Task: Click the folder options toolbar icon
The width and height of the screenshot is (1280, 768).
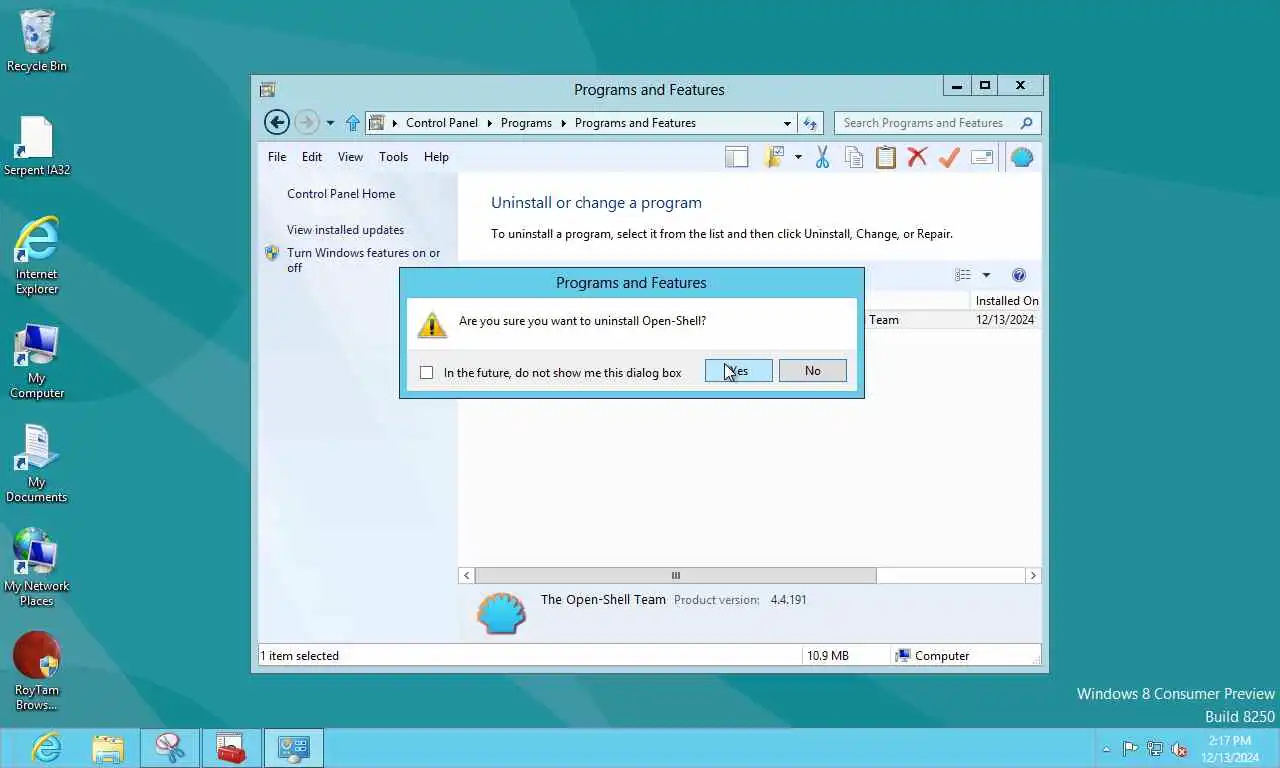Action: 773,157
